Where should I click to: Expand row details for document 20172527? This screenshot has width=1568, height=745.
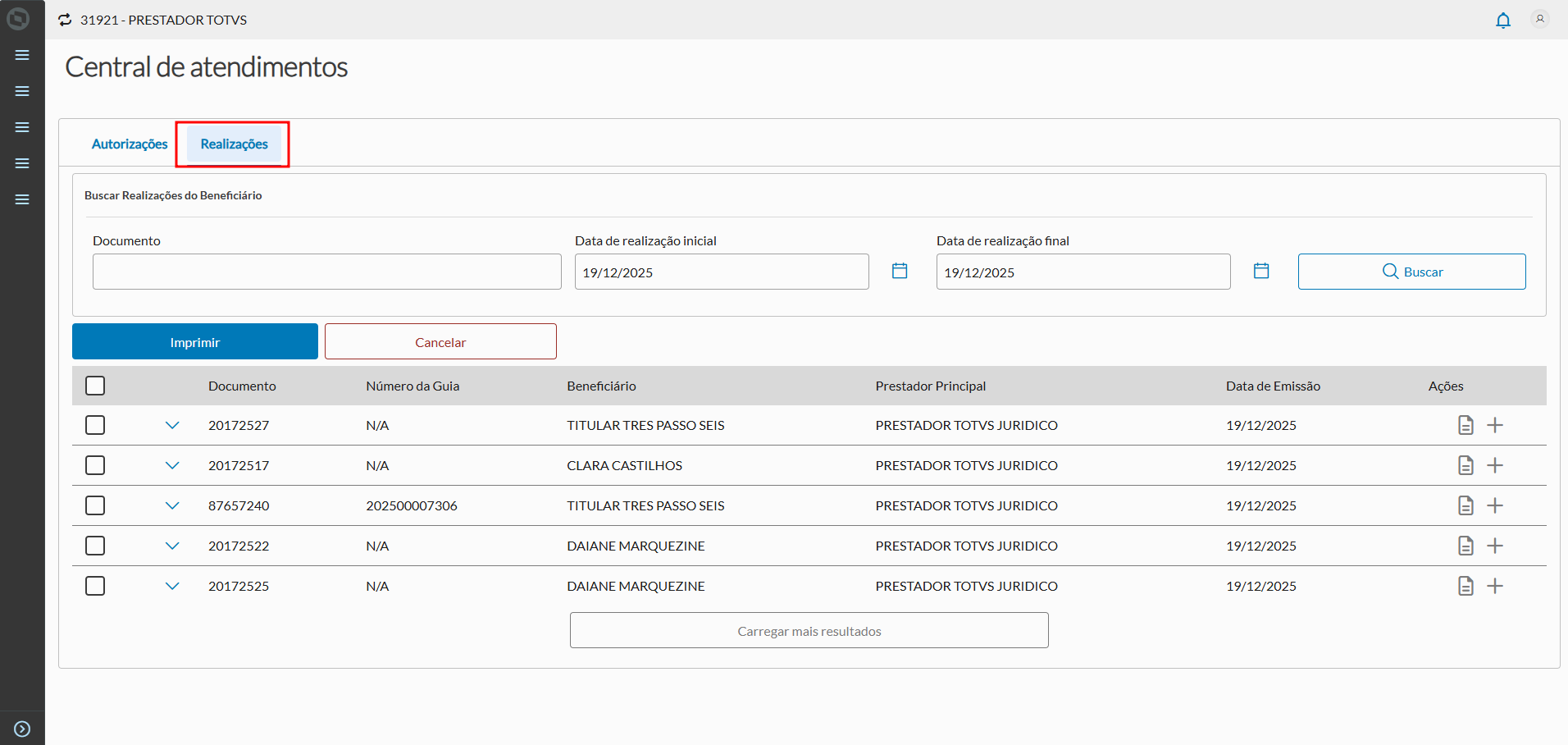pyautogui.click(x=172, y=425)
